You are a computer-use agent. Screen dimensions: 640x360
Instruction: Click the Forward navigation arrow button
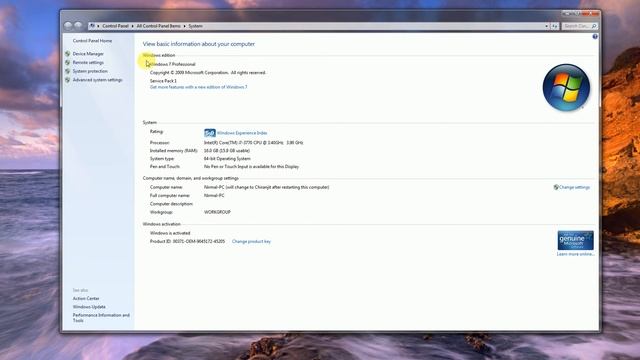pos(78,26)
